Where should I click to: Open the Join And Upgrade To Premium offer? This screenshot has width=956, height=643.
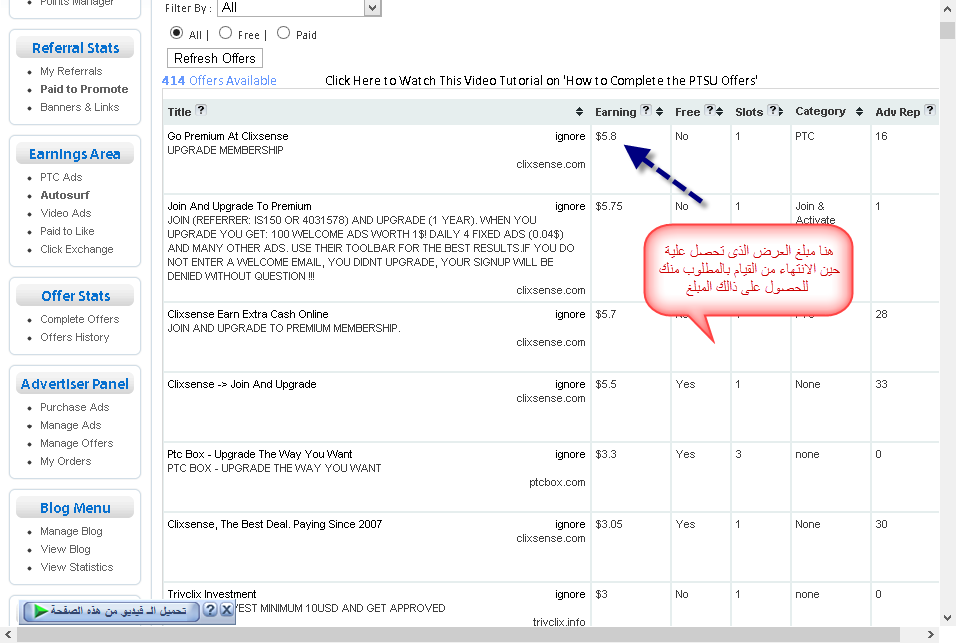[x=240, y=207]
